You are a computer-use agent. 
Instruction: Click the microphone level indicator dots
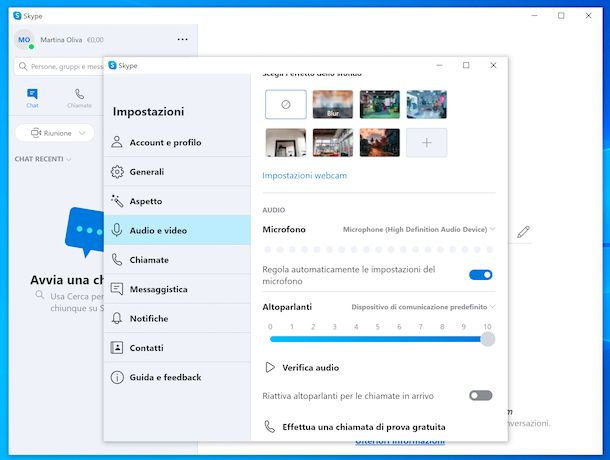coord(379,249)
